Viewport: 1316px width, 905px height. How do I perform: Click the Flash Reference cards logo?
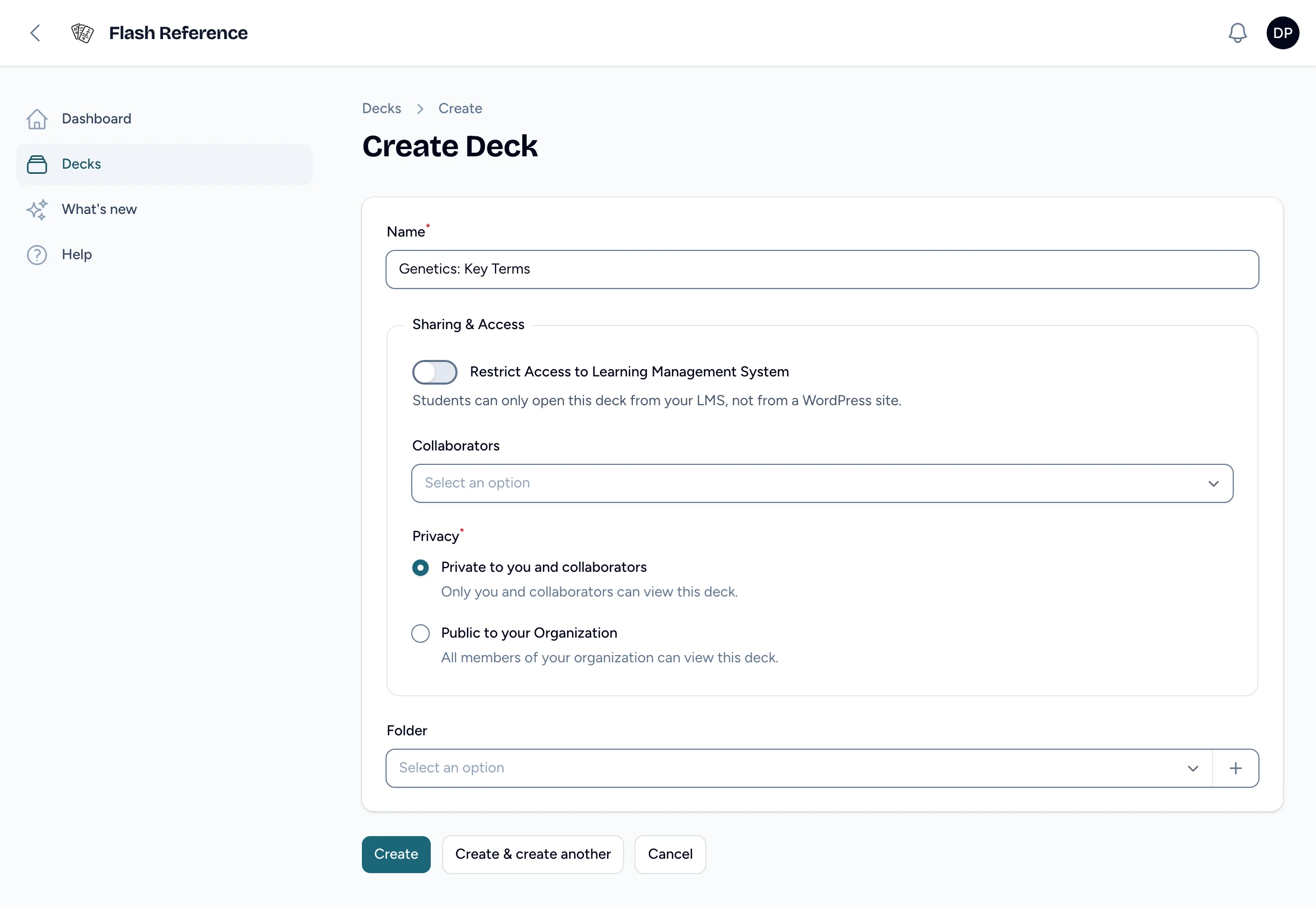[x=82, y=33]
